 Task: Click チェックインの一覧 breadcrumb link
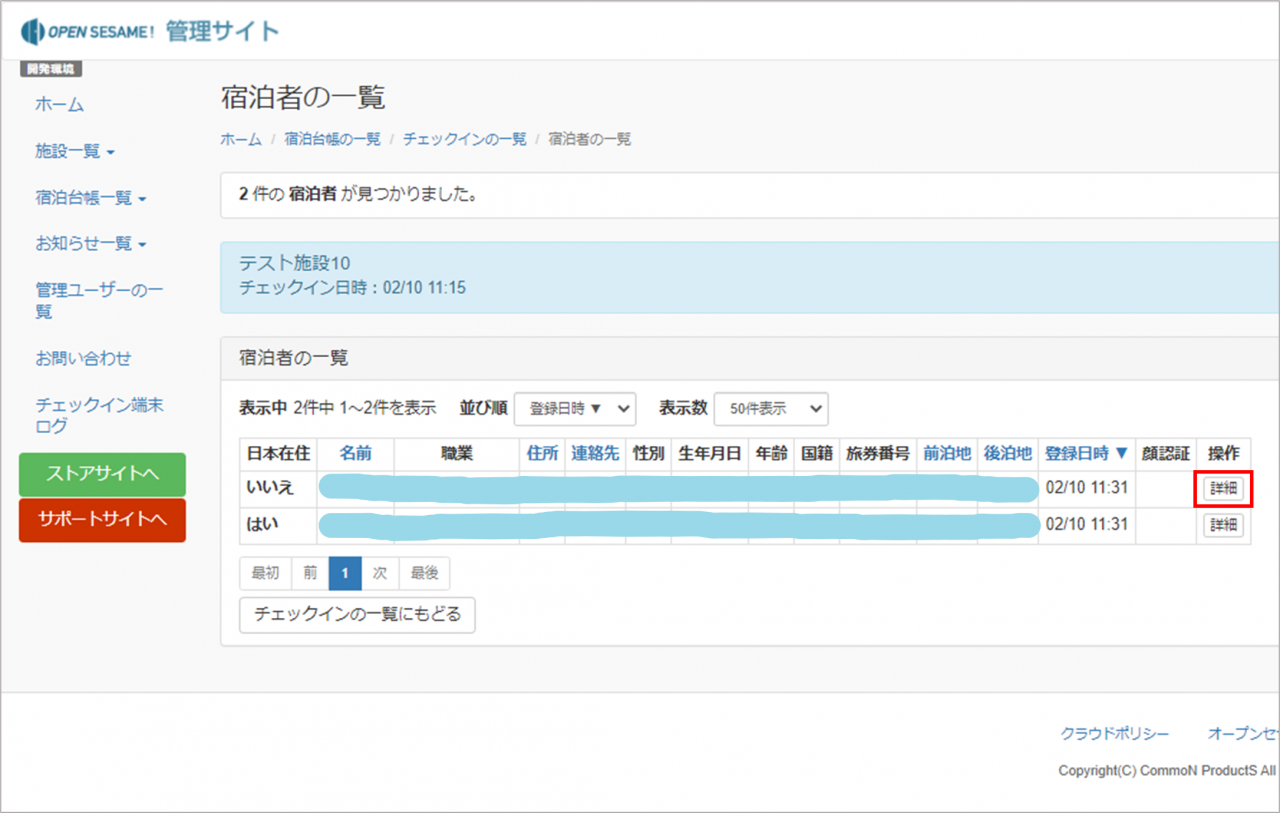[464, 140]
